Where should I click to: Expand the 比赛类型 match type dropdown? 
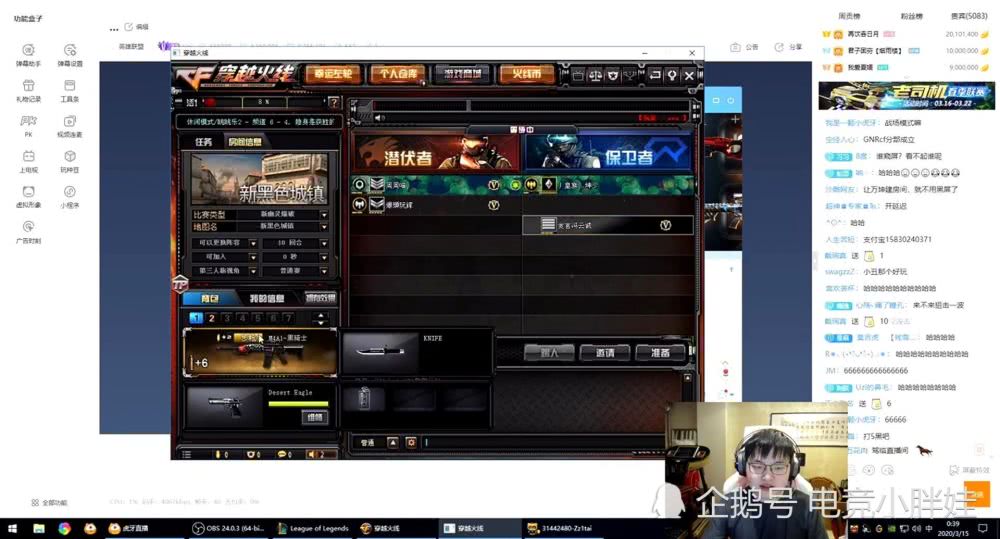click(x=324, y=214)
